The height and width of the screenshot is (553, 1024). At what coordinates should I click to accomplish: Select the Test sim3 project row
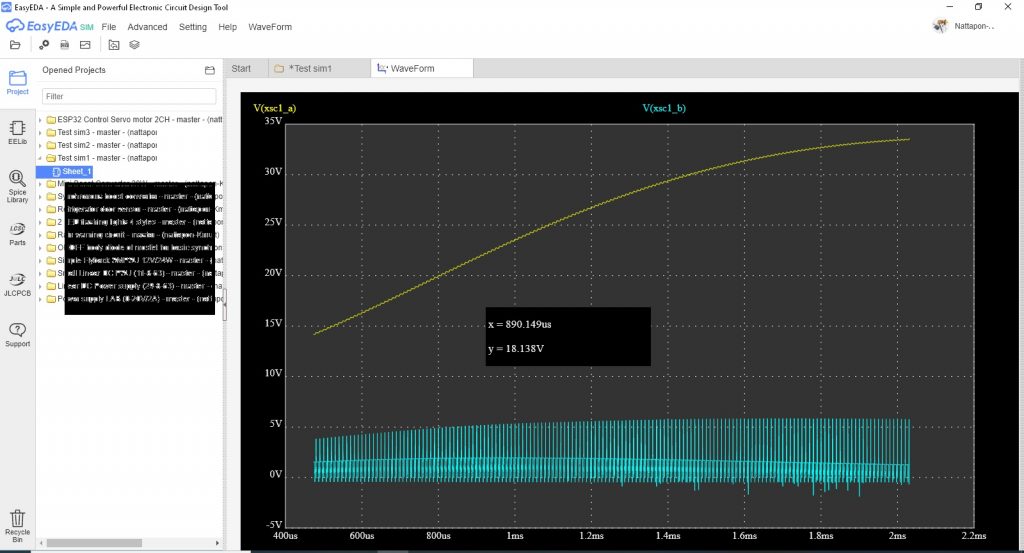[x=101, y=133]
